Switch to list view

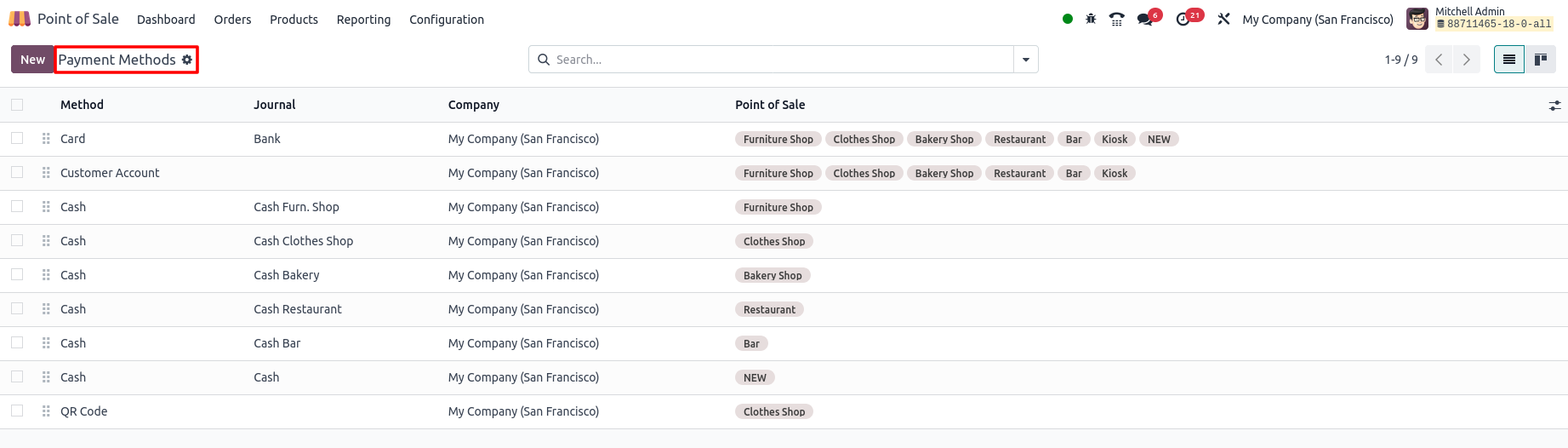point(1509,60)
